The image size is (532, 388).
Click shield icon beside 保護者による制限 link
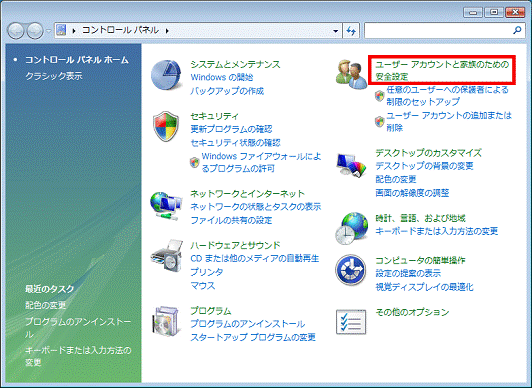click(x=380, y=96)
